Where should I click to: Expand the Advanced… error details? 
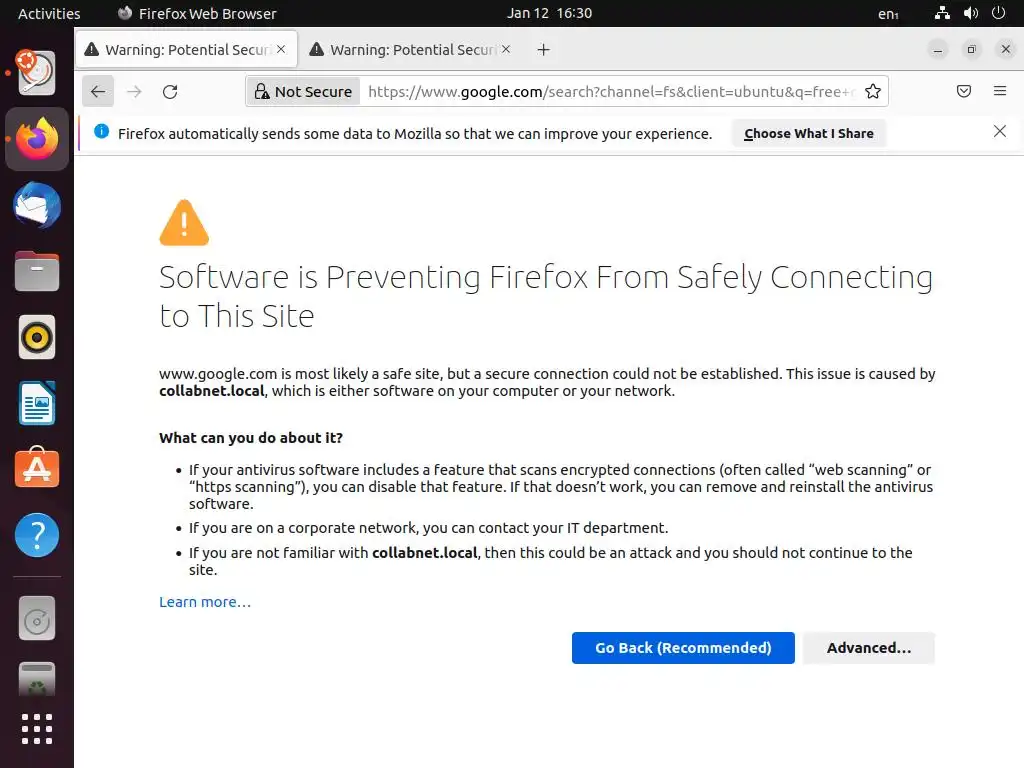[868, 648]
